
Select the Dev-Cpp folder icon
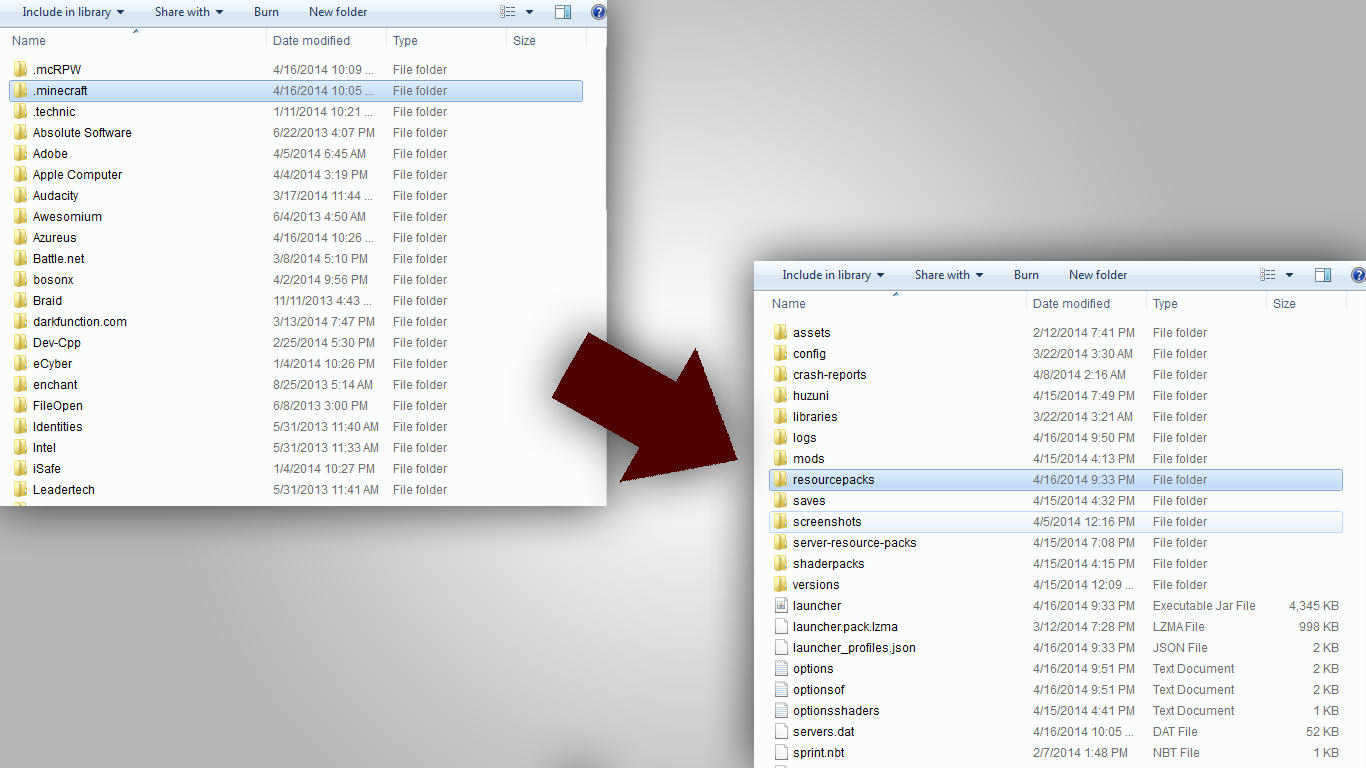[x=20, y=342]
